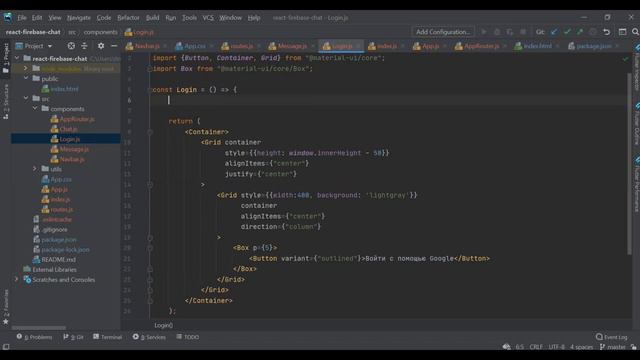640x360 pixels.
Task: Open the Flutter Inspector side strip
Action: [x=636, y=67]
